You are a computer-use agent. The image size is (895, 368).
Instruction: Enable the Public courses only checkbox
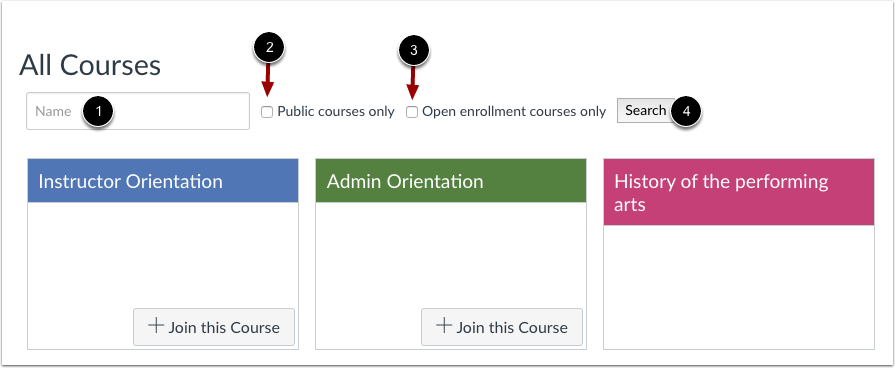pyautogui.click(x=267, y=112)
